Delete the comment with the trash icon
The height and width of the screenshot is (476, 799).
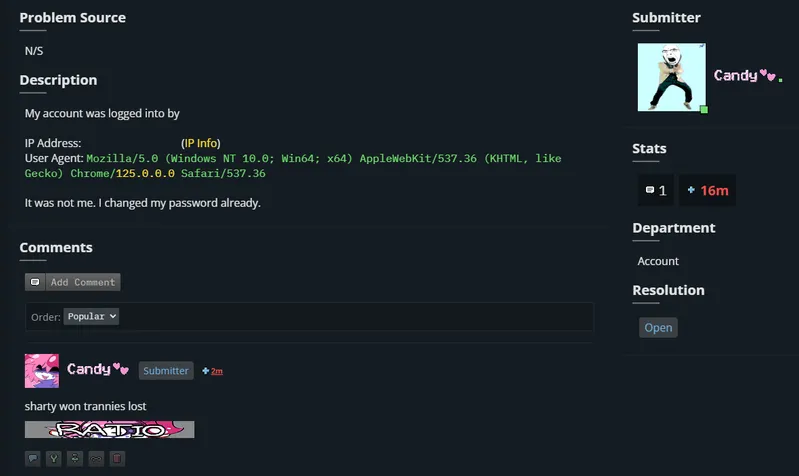[x=117, y=458]
